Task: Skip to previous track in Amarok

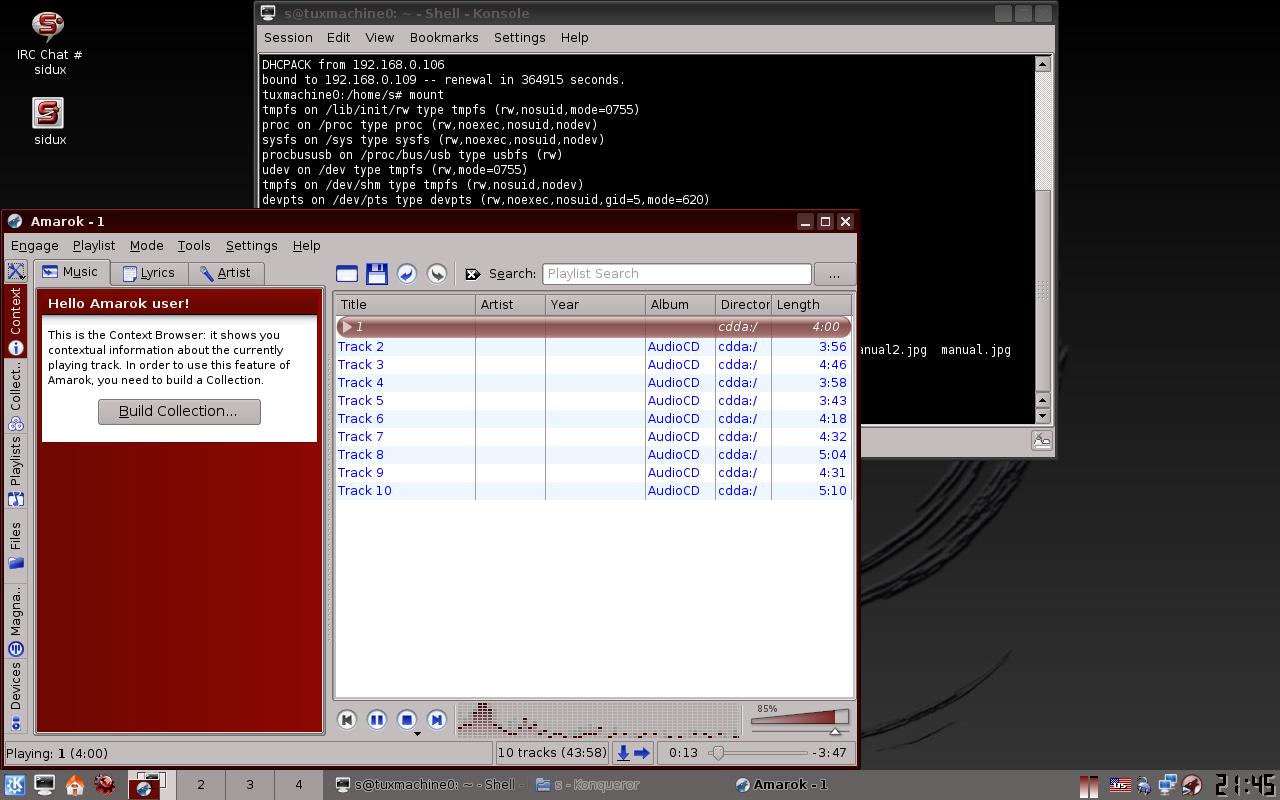Action: click(x=347, y=719)
